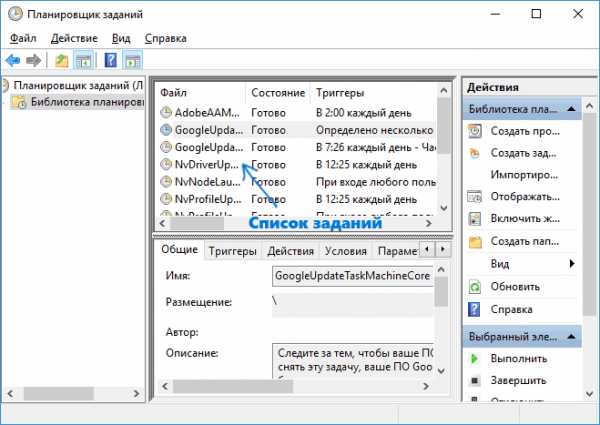The width and height of the screenshot is (600, 425).
Task: Go back with the blue left arrow
Action: click(13, 60)
